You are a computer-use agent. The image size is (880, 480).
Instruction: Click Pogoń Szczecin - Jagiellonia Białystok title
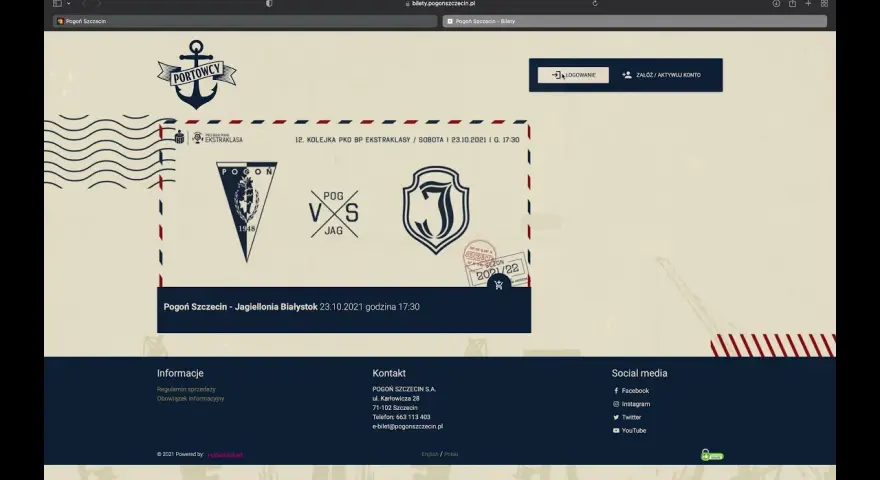[240, 307]
